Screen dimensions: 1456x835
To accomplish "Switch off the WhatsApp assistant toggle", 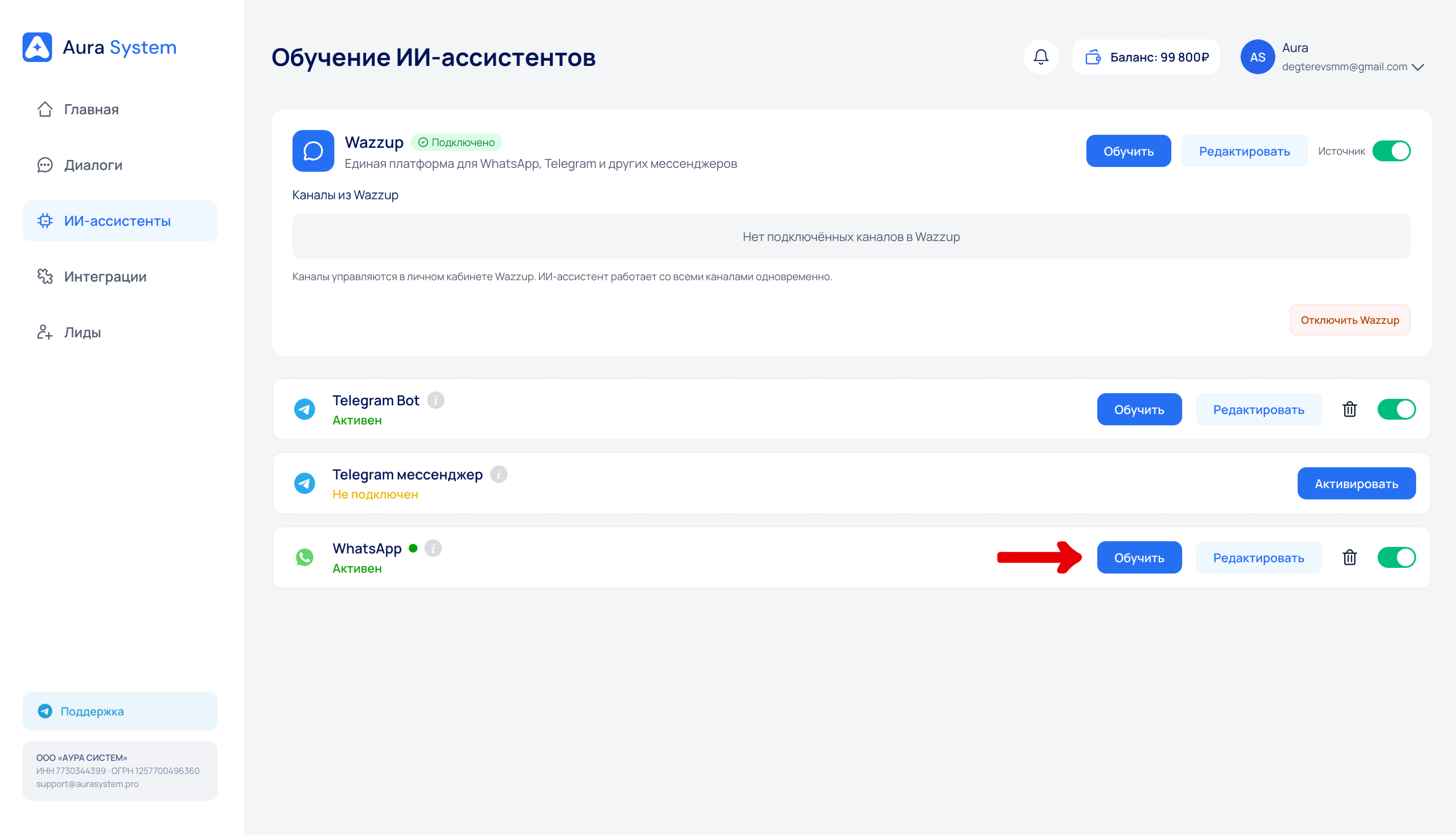I will [1396, 558].
